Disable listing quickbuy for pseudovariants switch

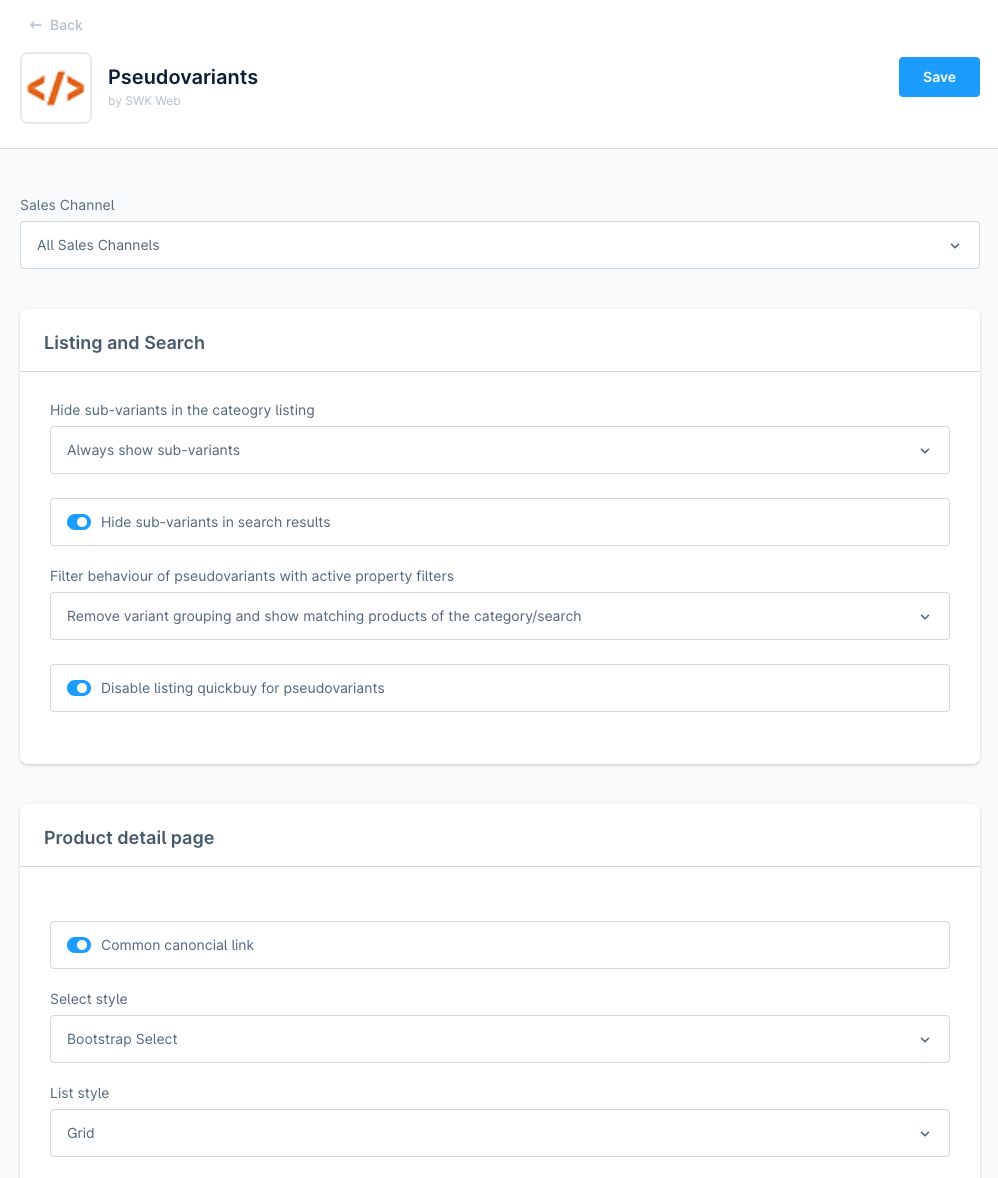coord(79,688)
